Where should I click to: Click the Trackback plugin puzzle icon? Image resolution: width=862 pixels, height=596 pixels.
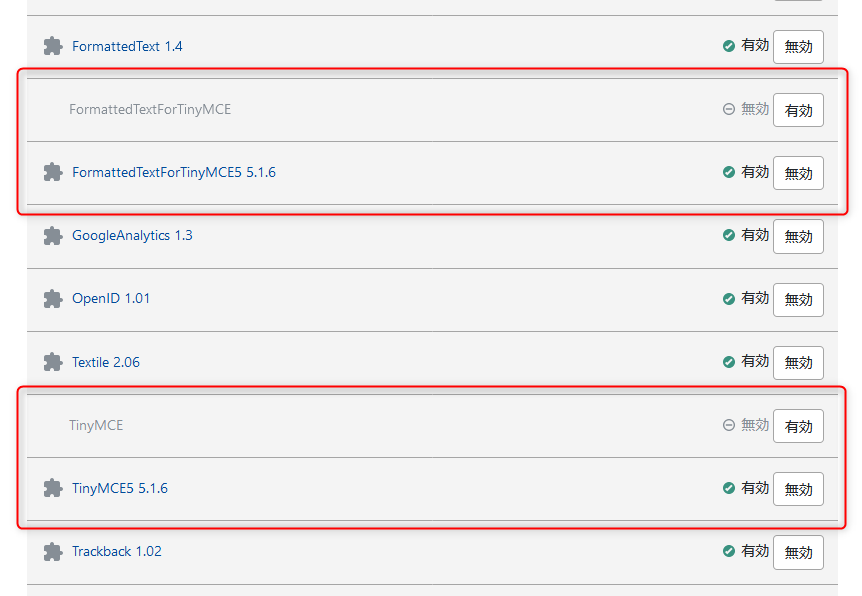(53, 552)
